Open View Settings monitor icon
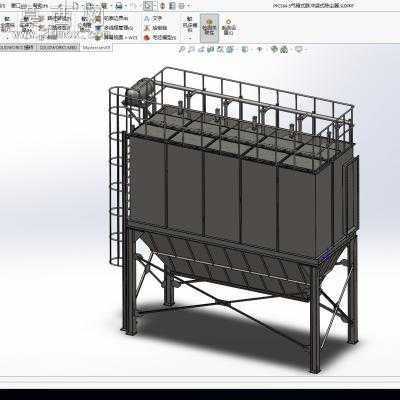 click(298, 50)
